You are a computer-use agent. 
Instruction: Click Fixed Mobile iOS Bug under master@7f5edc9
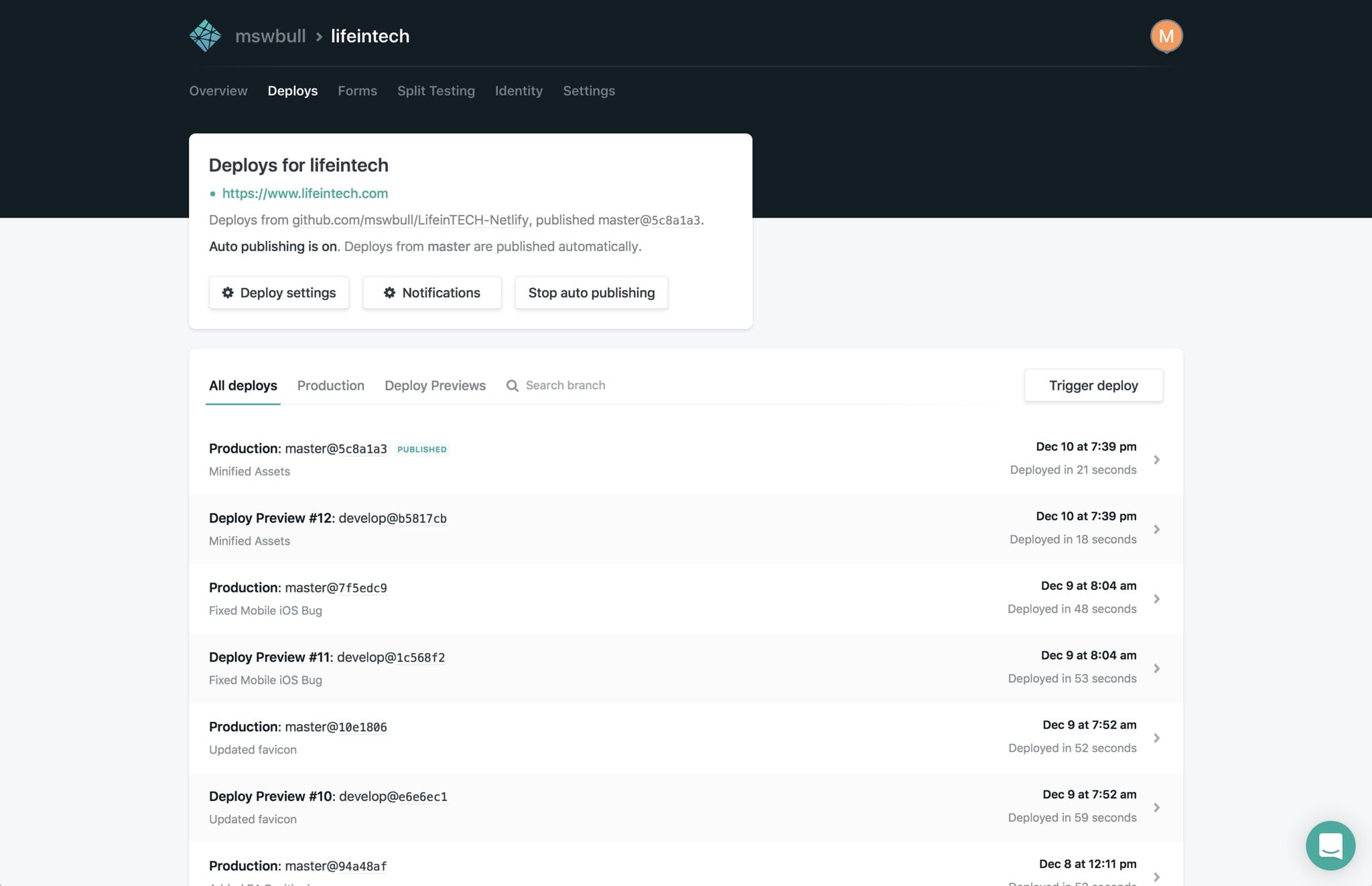265,610
